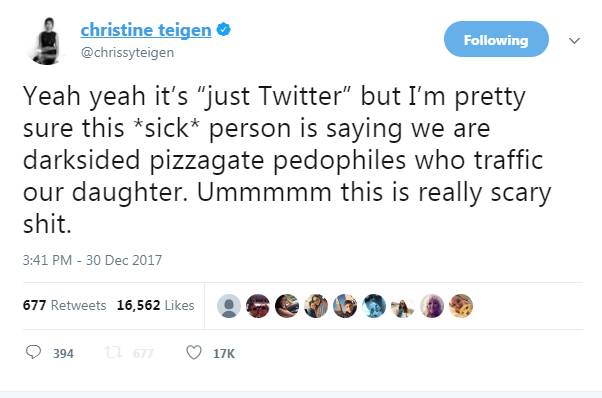Open christine teigen's profile picture

[47, 41]
